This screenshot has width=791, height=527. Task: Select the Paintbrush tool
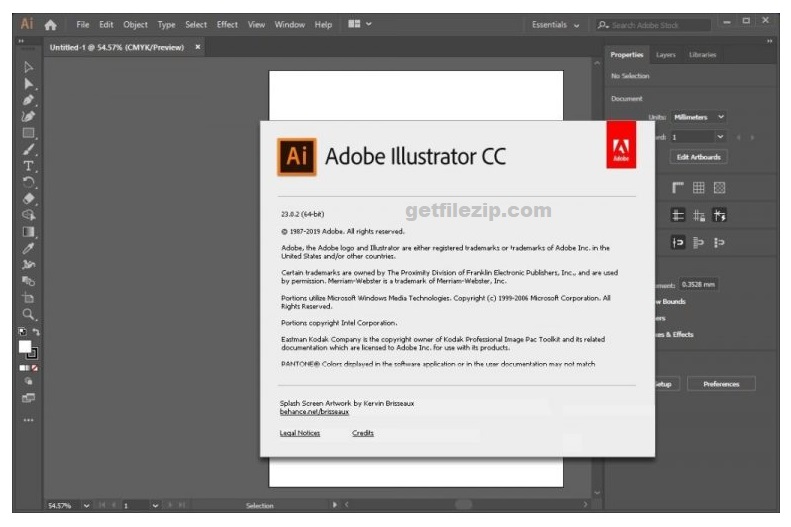pyautogui.click(x=28, y=149)
